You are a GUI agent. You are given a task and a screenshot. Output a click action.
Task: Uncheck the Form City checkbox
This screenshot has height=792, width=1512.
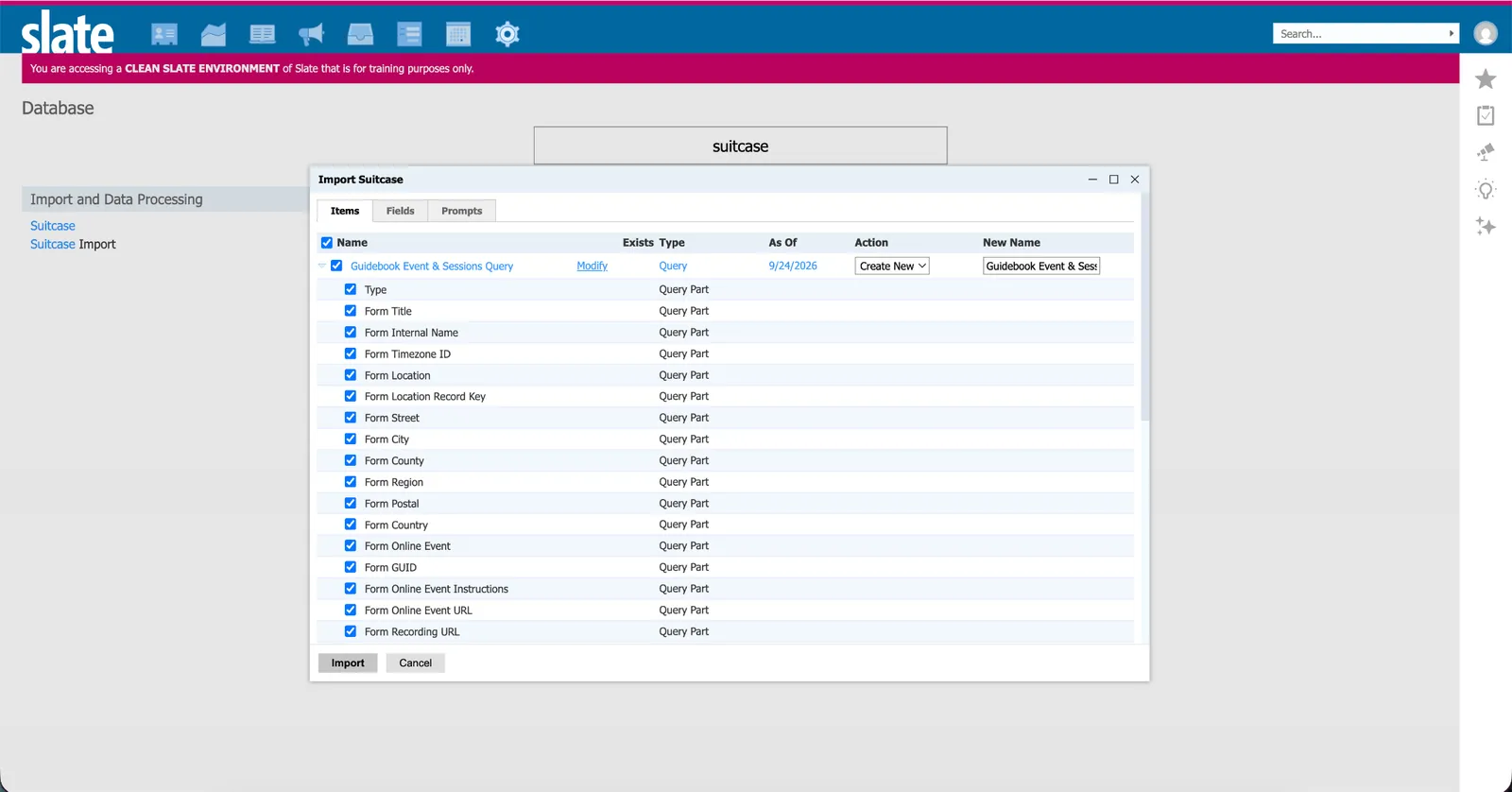(x=351, y=439)
